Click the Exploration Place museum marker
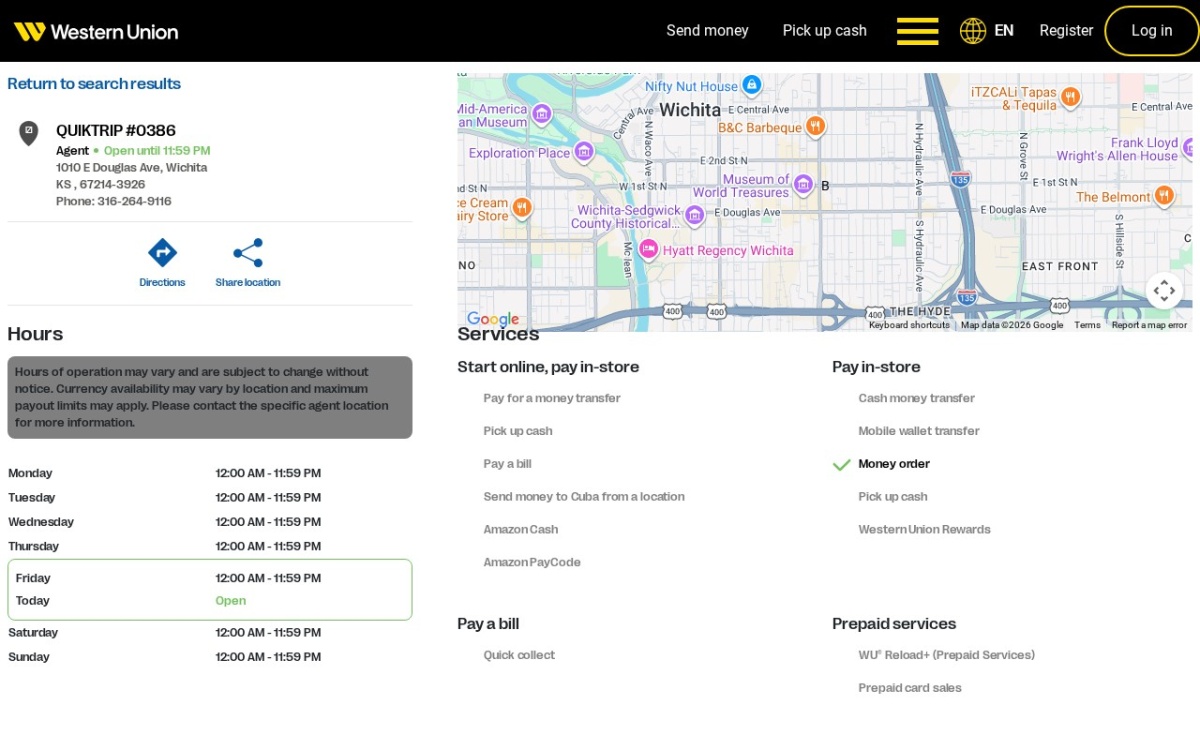 coord(584,152)
